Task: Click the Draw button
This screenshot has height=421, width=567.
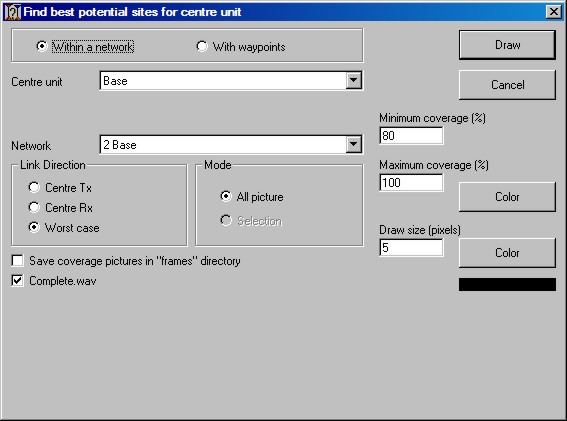Action: (x=507, y=45)
